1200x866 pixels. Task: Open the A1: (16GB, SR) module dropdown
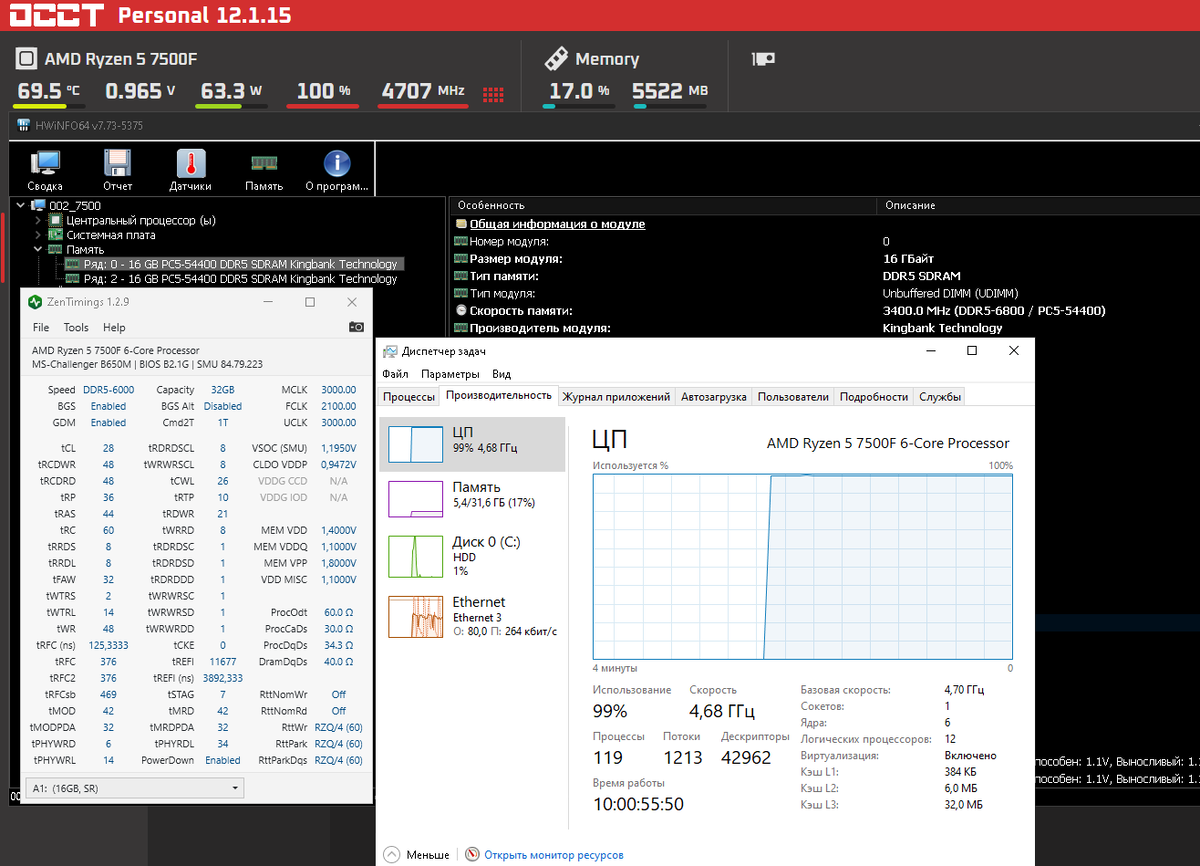[x=134, y=788]
